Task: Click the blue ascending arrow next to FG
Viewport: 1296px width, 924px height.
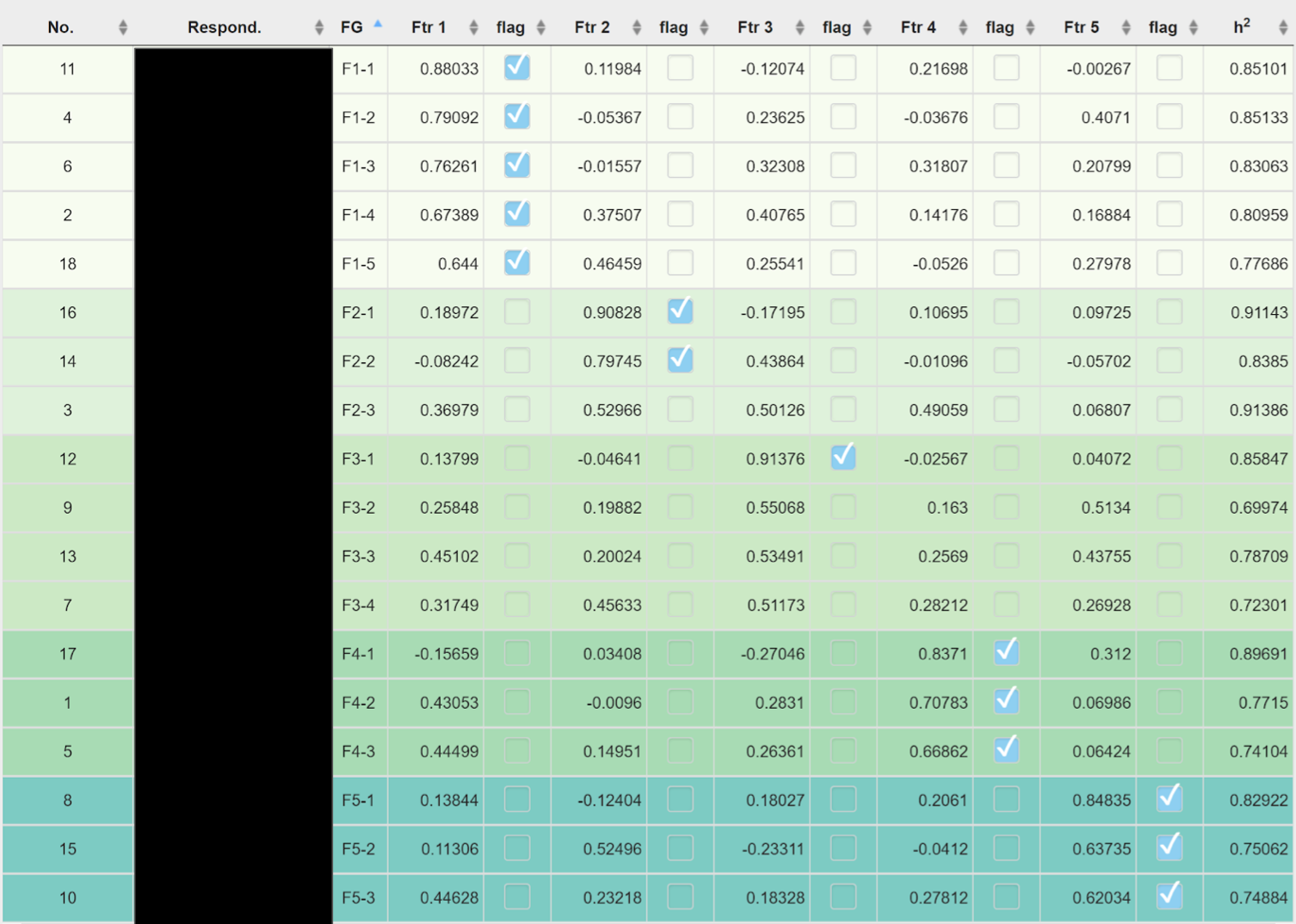Action: (x=378, y=24)
